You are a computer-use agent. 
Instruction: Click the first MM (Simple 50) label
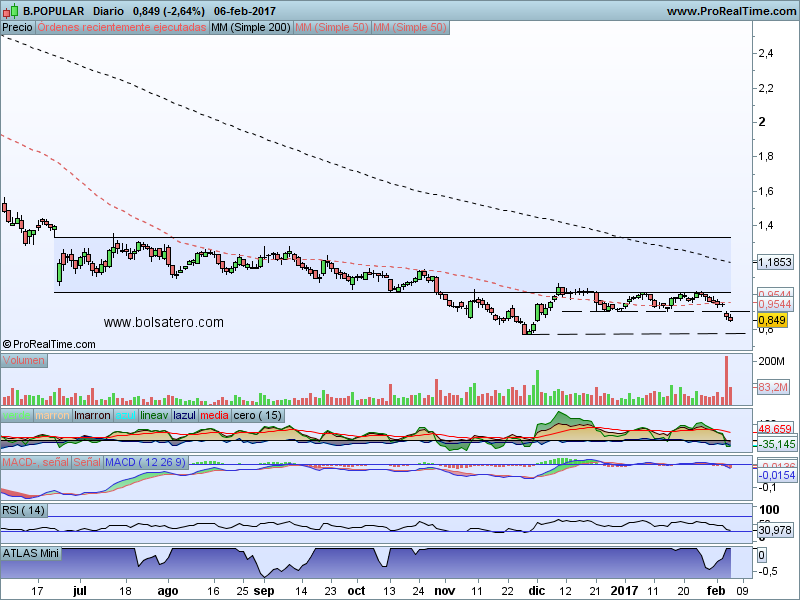point(332,28)
